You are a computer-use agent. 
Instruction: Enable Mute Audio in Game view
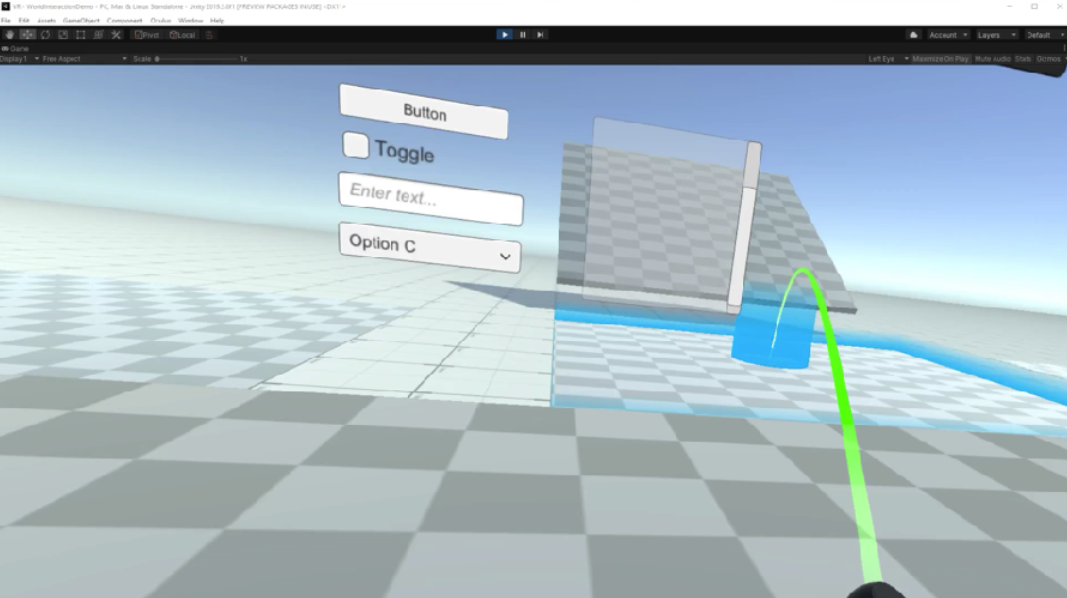992,59
